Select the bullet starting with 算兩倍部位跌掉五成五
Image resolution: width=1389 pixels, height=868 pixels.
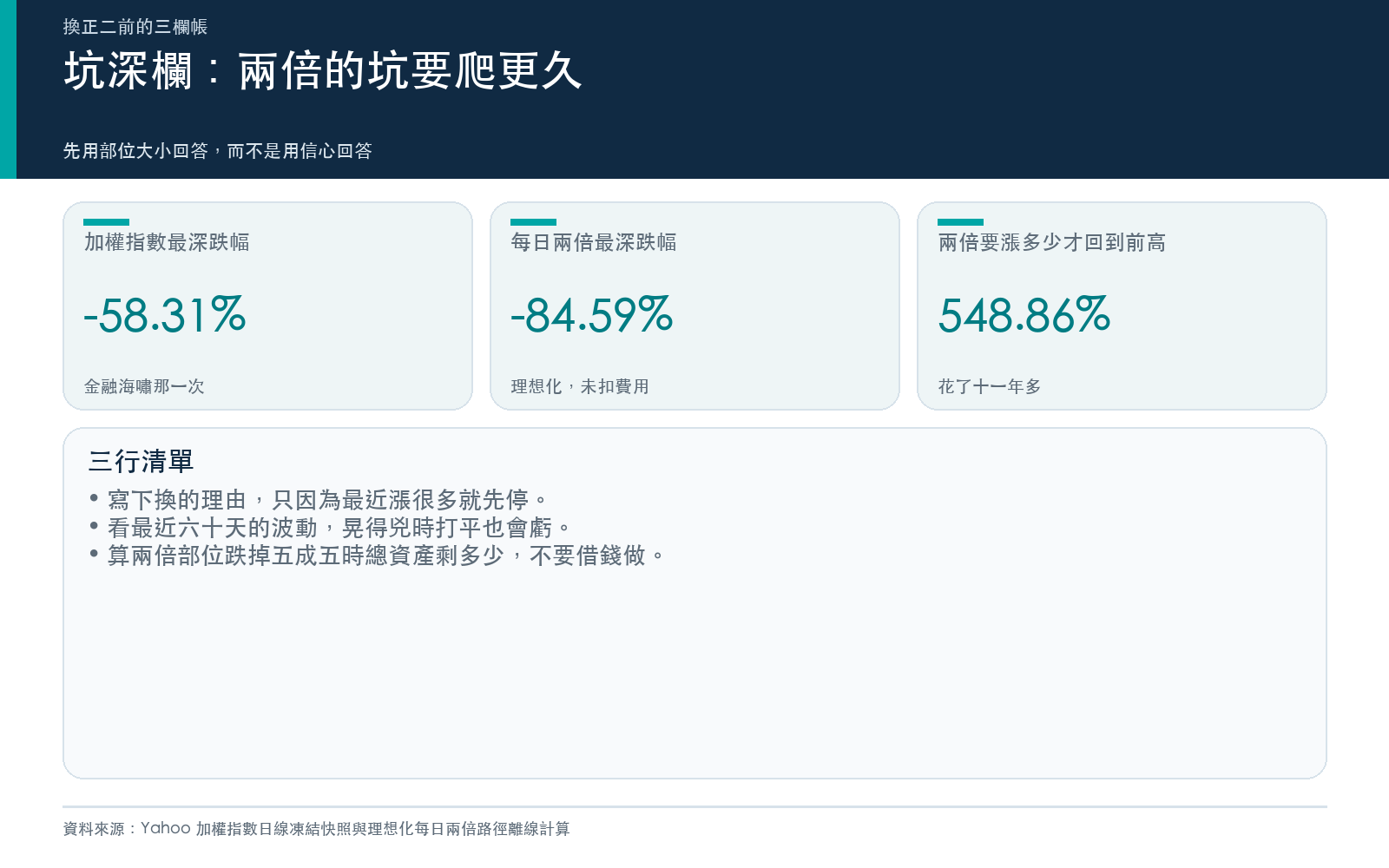click(377, 556)
